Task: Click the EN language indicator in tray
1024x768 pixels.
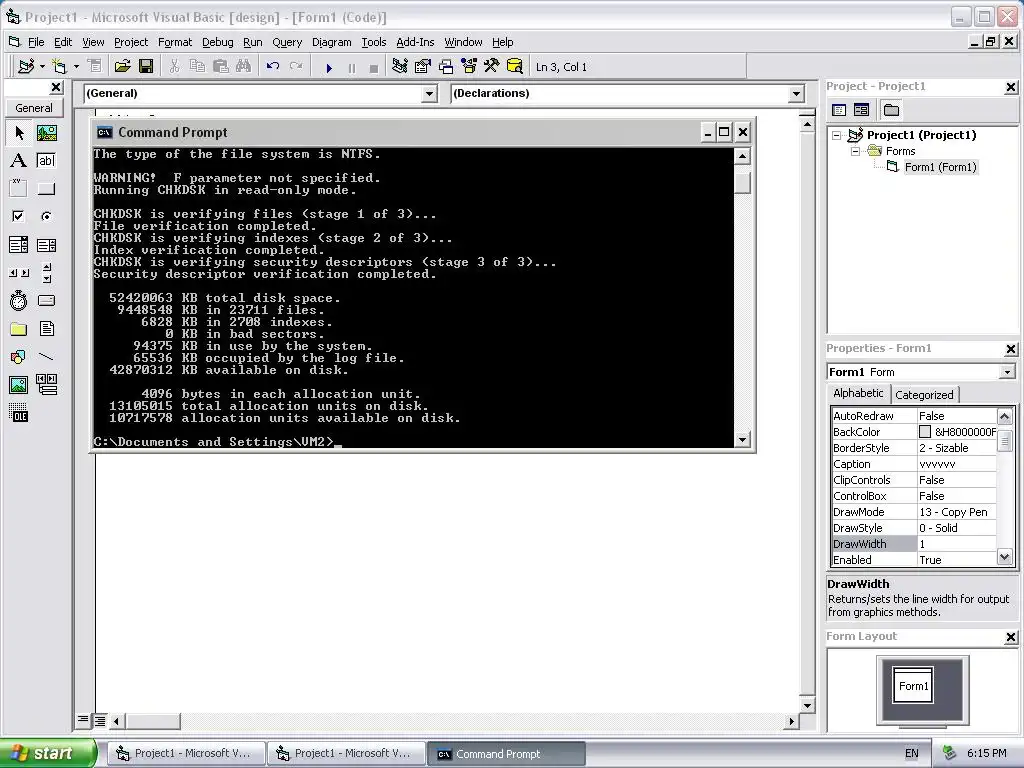Action: [x=912, y=753]
